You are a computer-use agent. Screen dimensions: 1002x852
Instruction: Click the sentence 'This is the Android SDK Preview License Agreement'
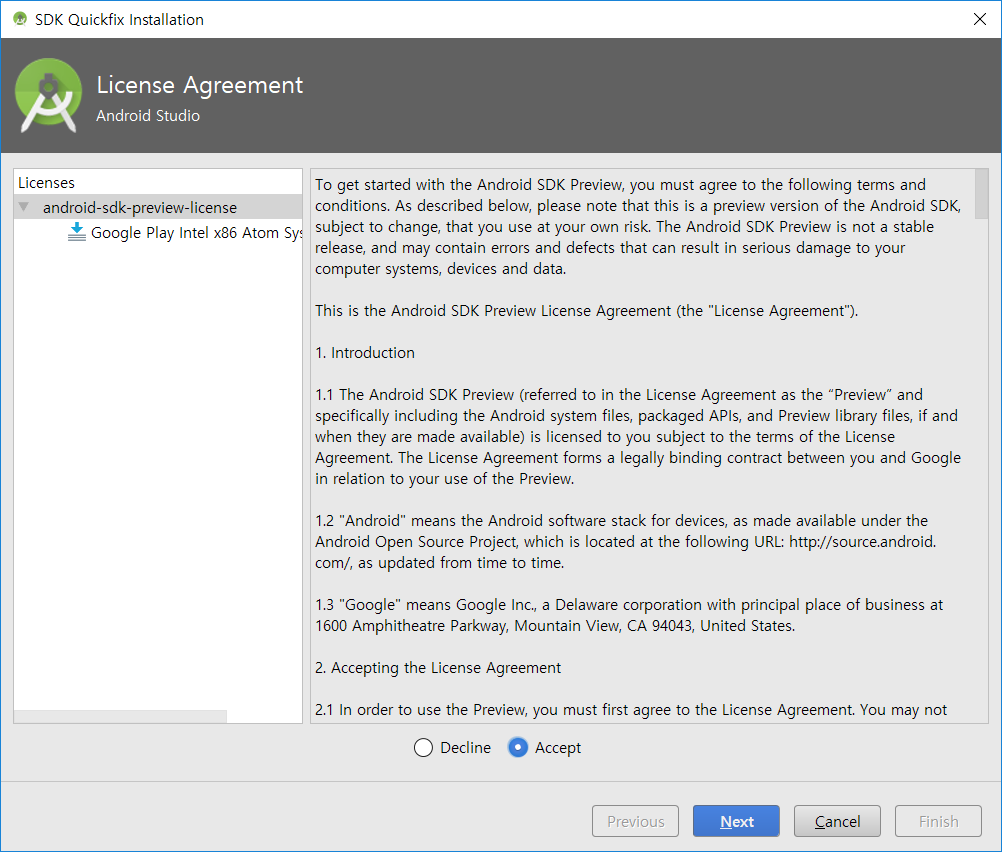click(x=587, y=311)
